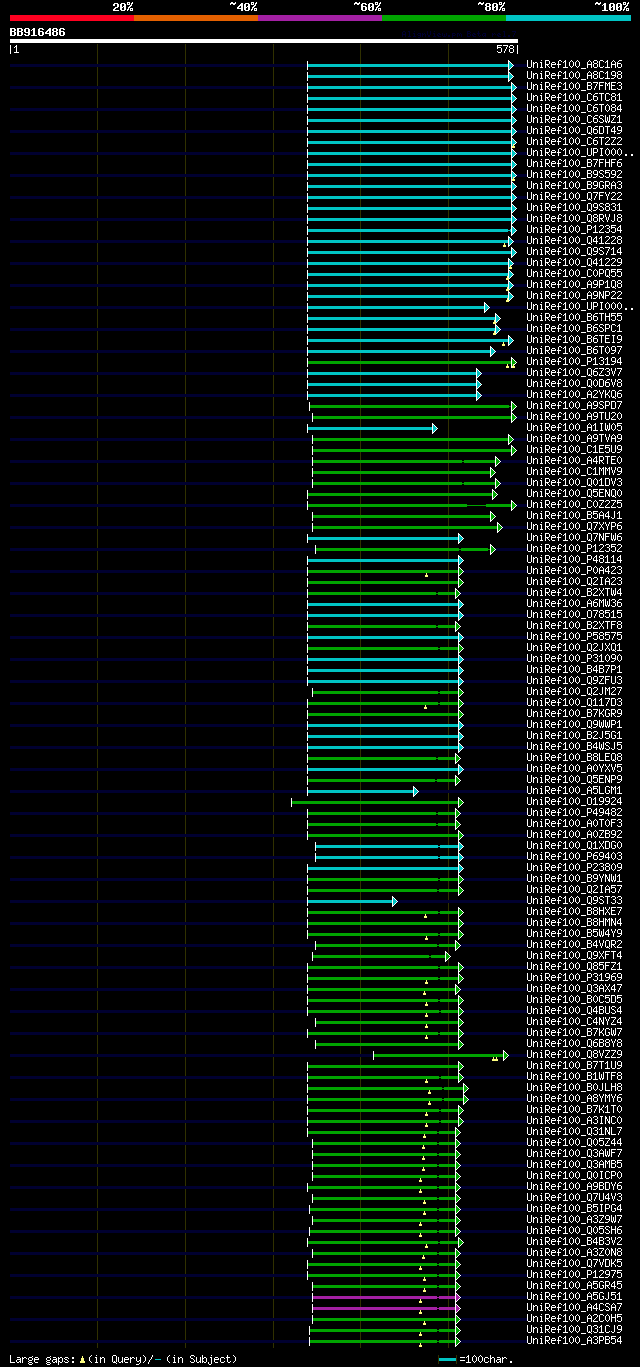The image size is (640, 1367).
Task: Click the short cyan alignment bar for UniRef100_A1IW05
Action: (x=372, y=427)
